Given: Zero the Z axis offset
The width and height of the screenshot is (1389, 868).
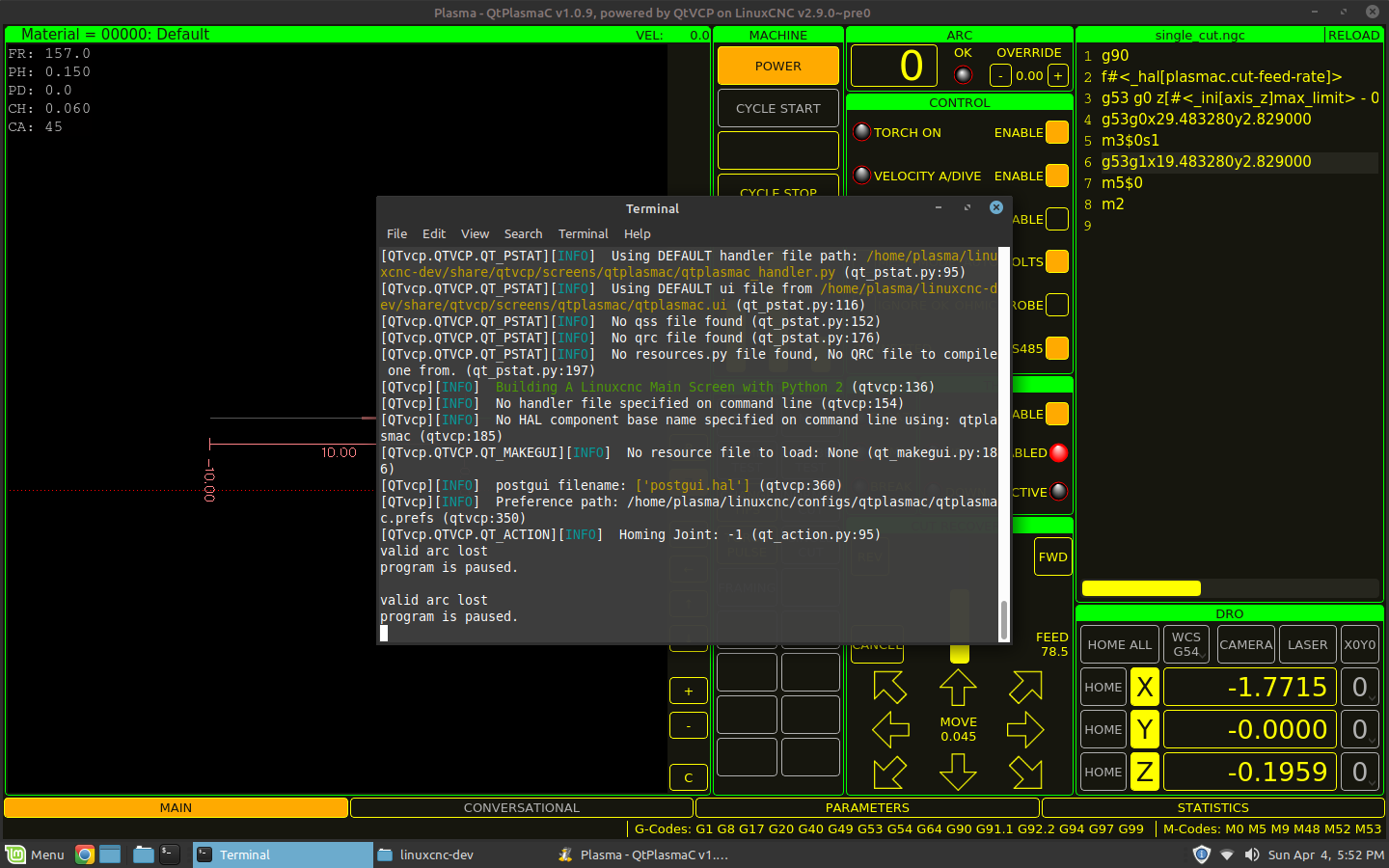Looking at the screenshot, I should click(x=1360, y=772).
